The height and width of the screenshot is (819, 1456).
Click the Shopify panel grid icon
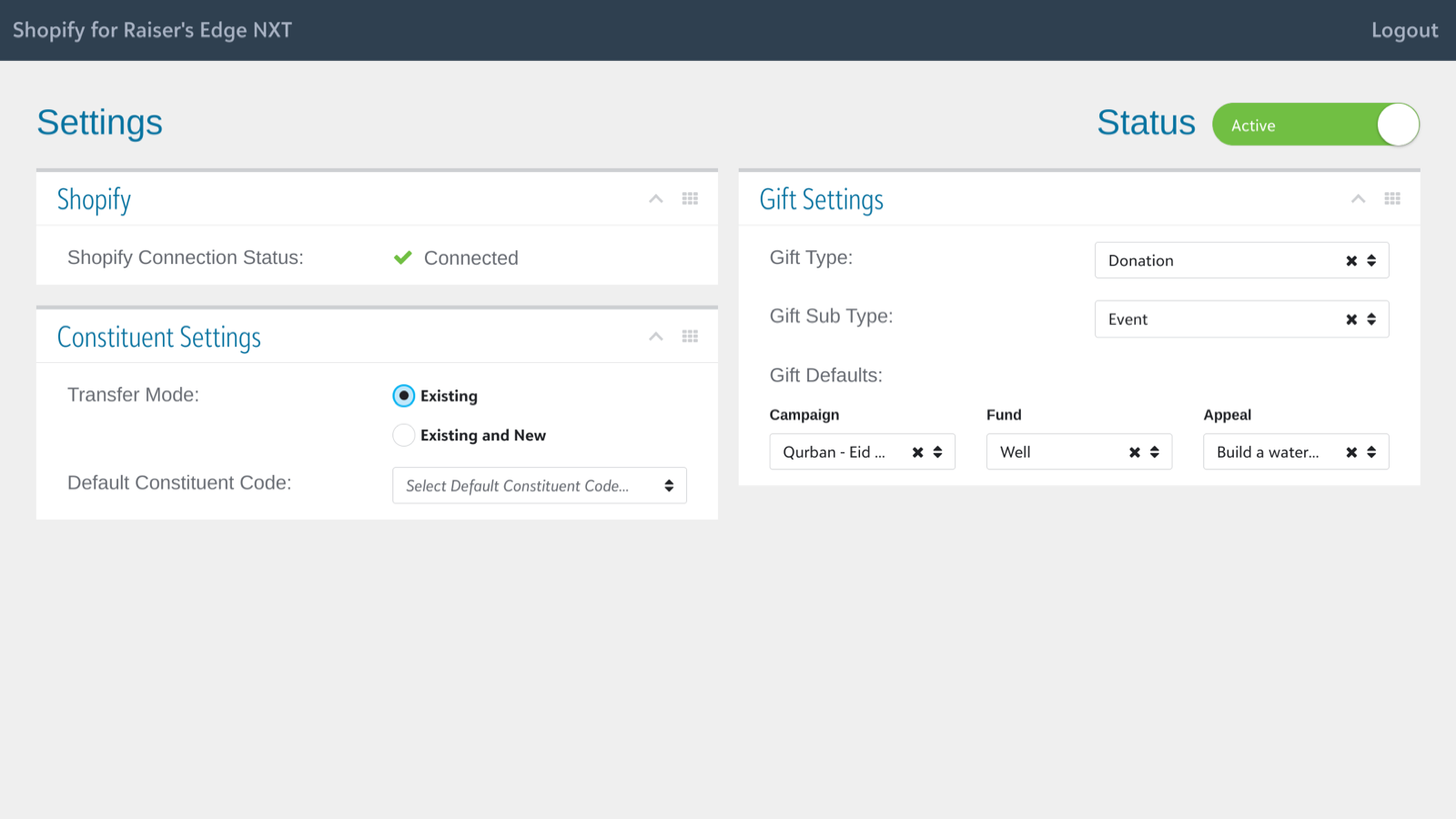(690, 198)
